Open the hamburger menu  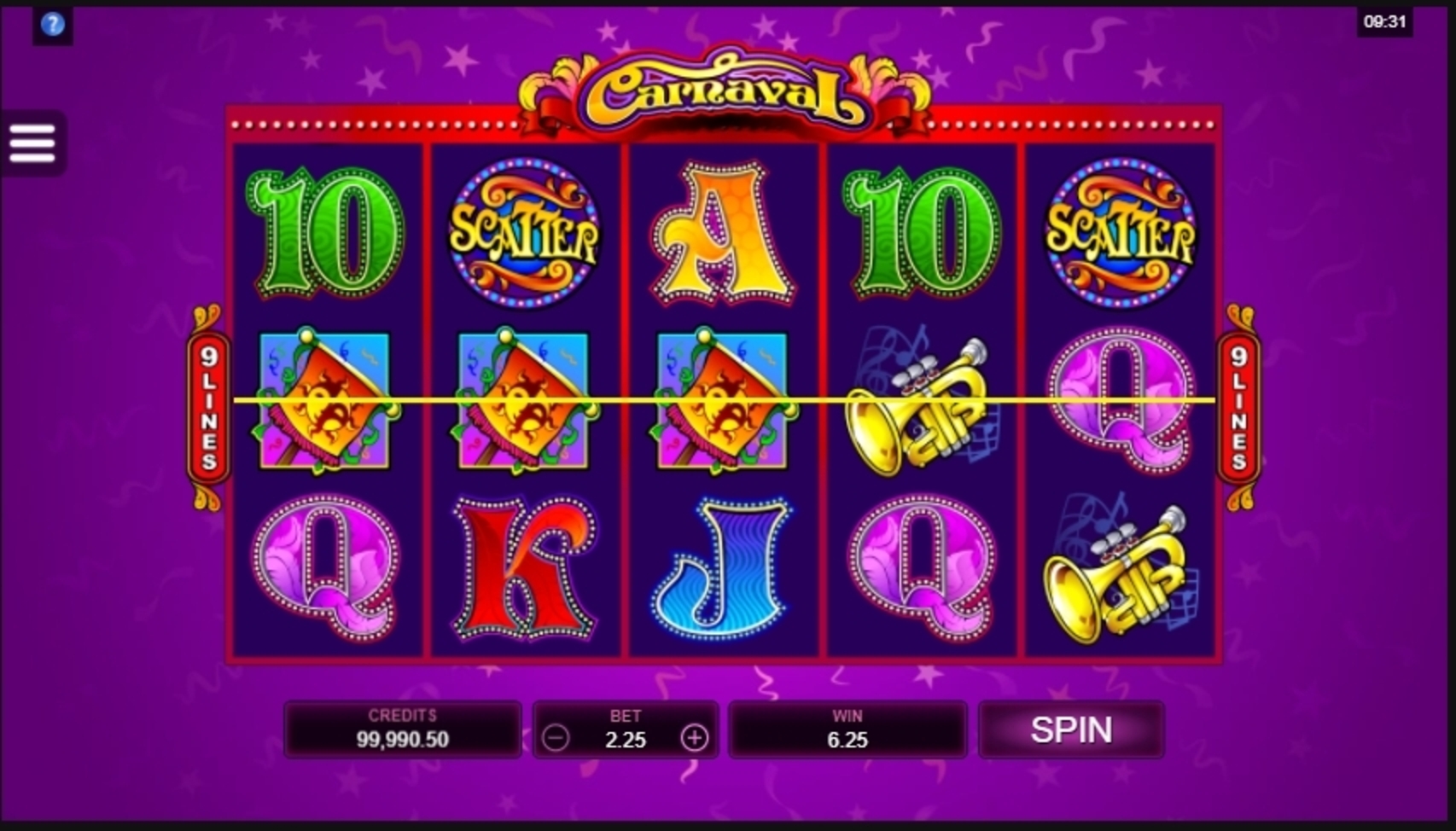(32, 143)
